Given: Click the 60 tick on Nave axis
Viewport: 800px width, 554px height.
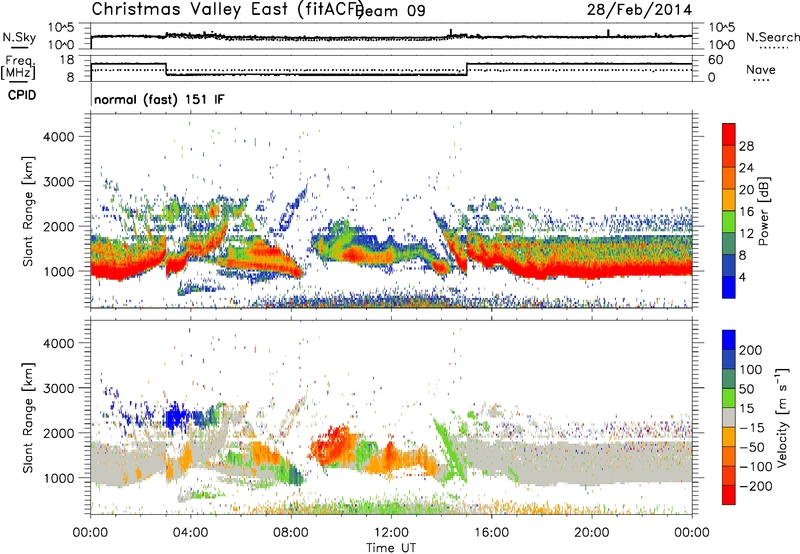Looking at the screenshot, I should click(716, 60).
